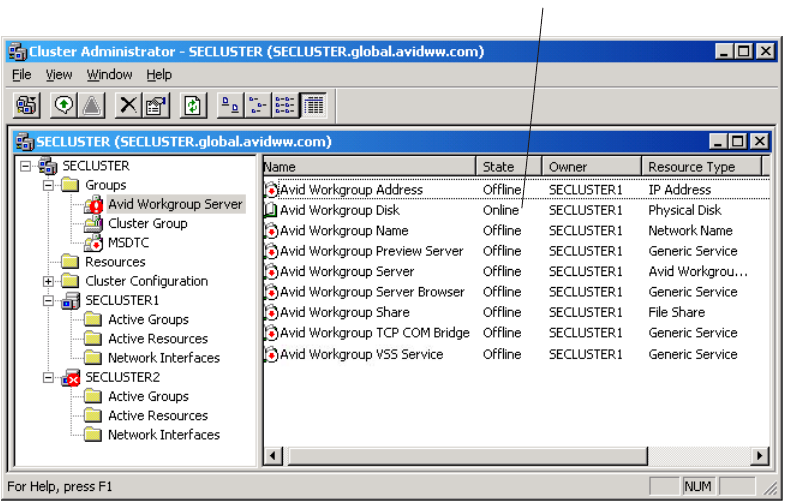Click the horizontal scrollbar thumb
This screenshot has width=785, height=503.
(x=467, y=456)
